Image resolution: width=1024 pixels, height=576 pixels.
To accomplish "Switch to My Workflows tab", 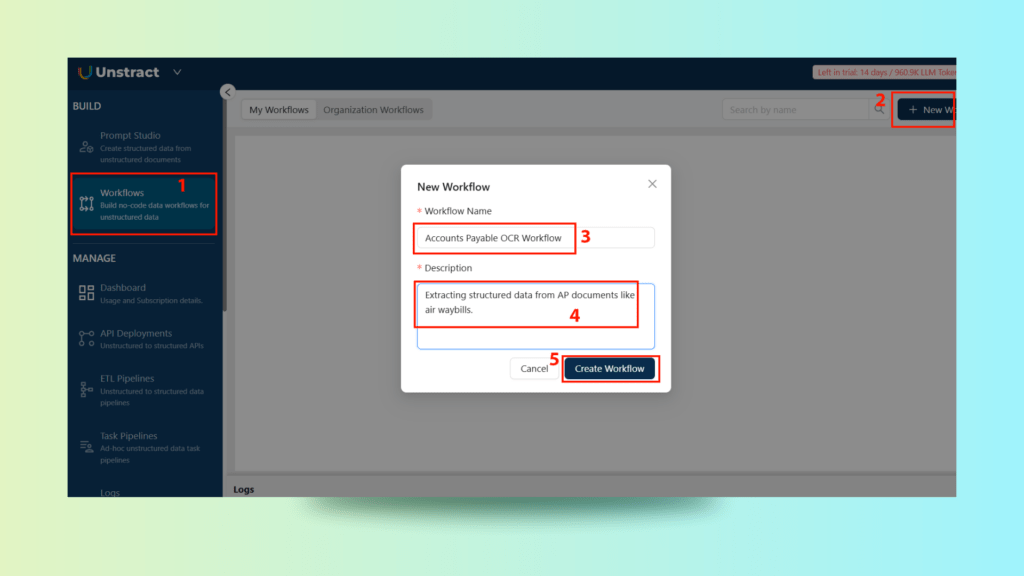I will click(279, 110).
